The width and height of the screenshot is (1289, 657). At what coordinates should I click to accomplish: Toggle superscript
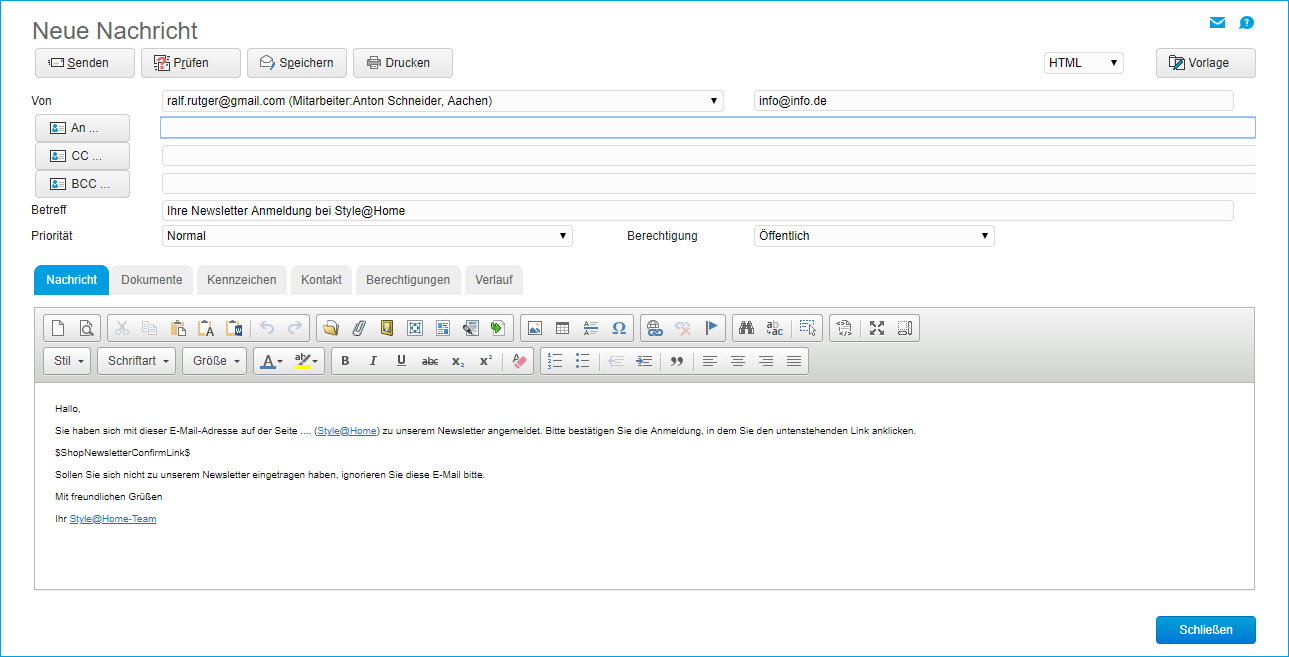coord(485,361)
